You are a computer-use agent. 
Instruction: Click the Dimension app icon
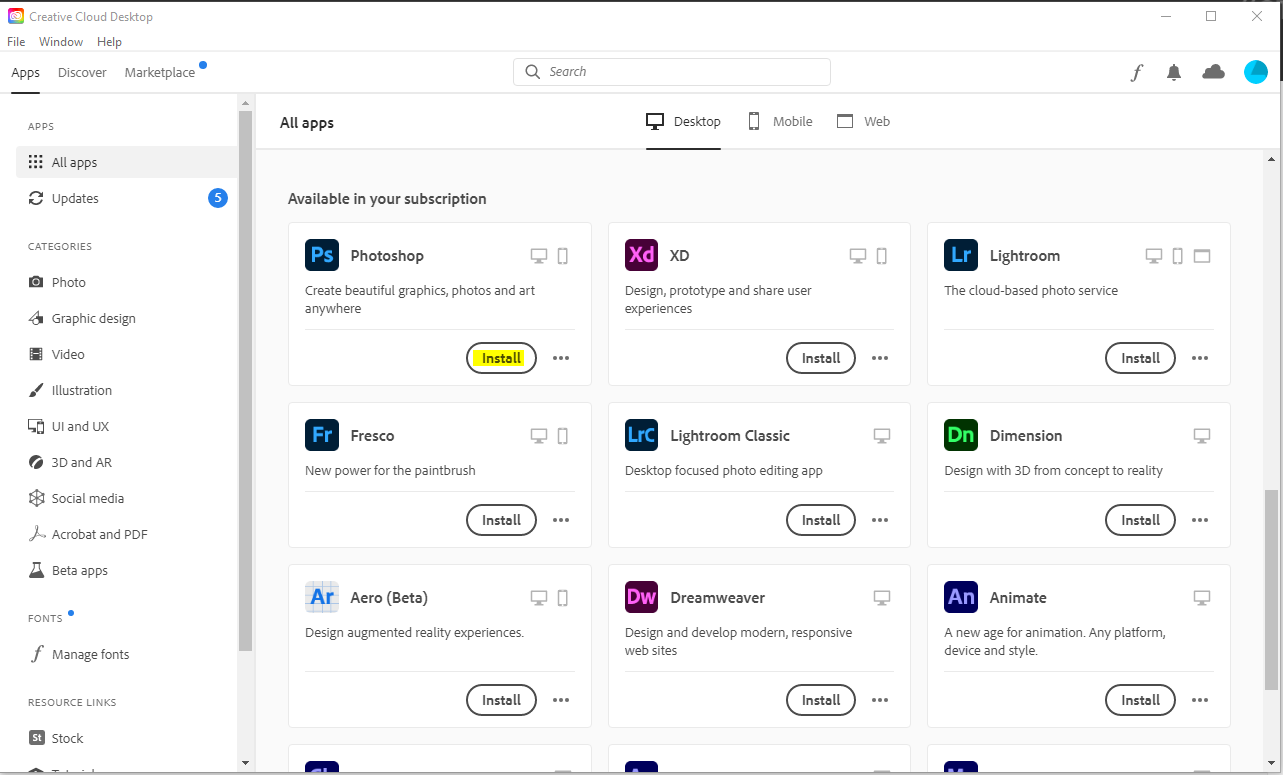pyautogui.click(x=961, y=435)
